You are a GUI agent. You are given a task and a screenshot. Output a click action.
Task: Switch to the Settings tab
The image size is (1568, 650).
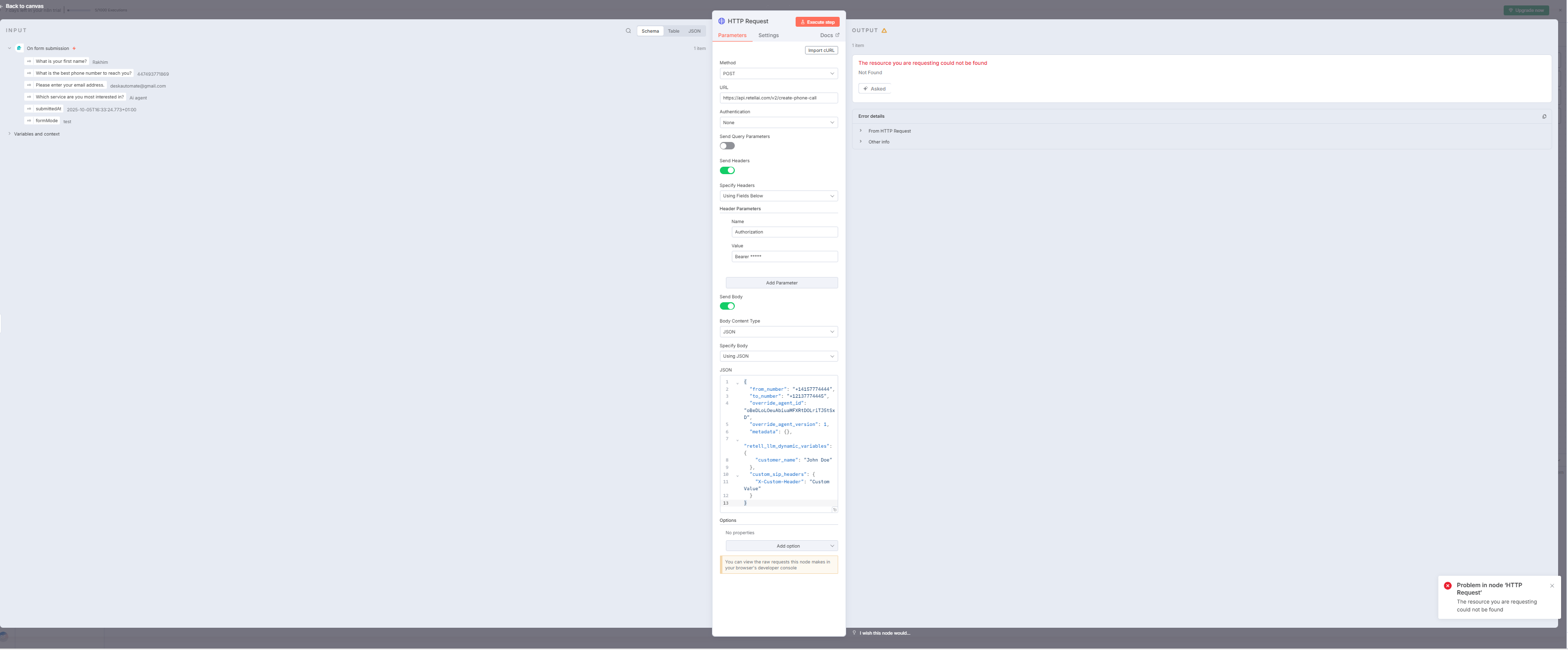[x=768, y=35]
